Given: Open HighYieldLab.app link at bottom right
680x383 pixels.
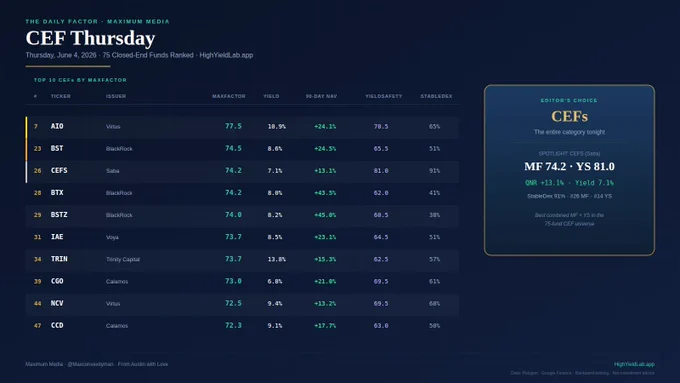Looking at the screenshot, I should (634, 364).
